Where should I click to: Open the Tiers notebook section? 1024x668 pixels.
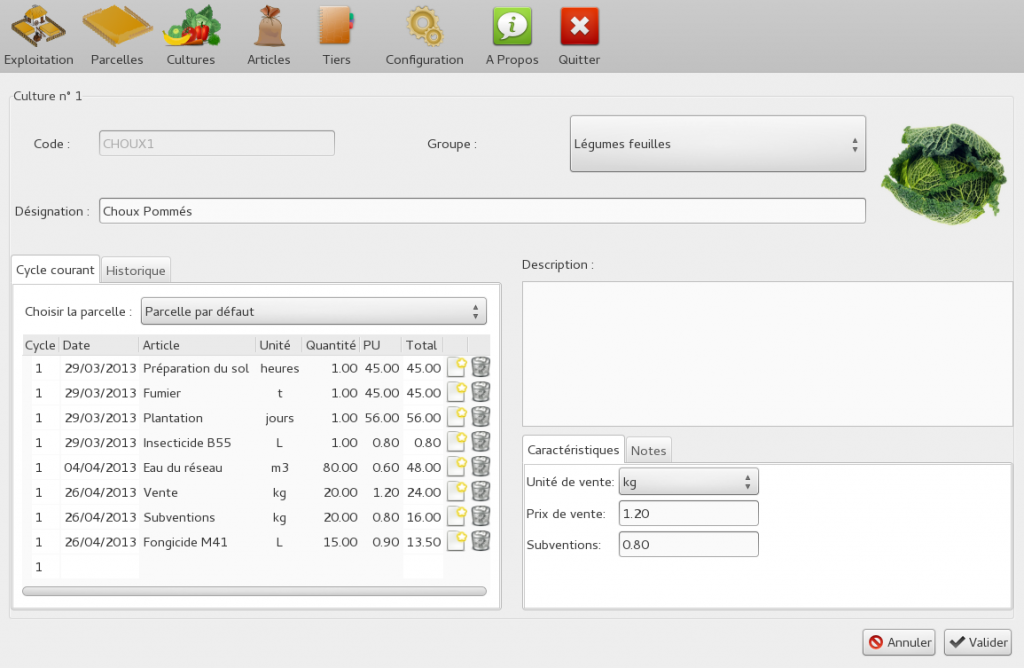tap(336, 35)
